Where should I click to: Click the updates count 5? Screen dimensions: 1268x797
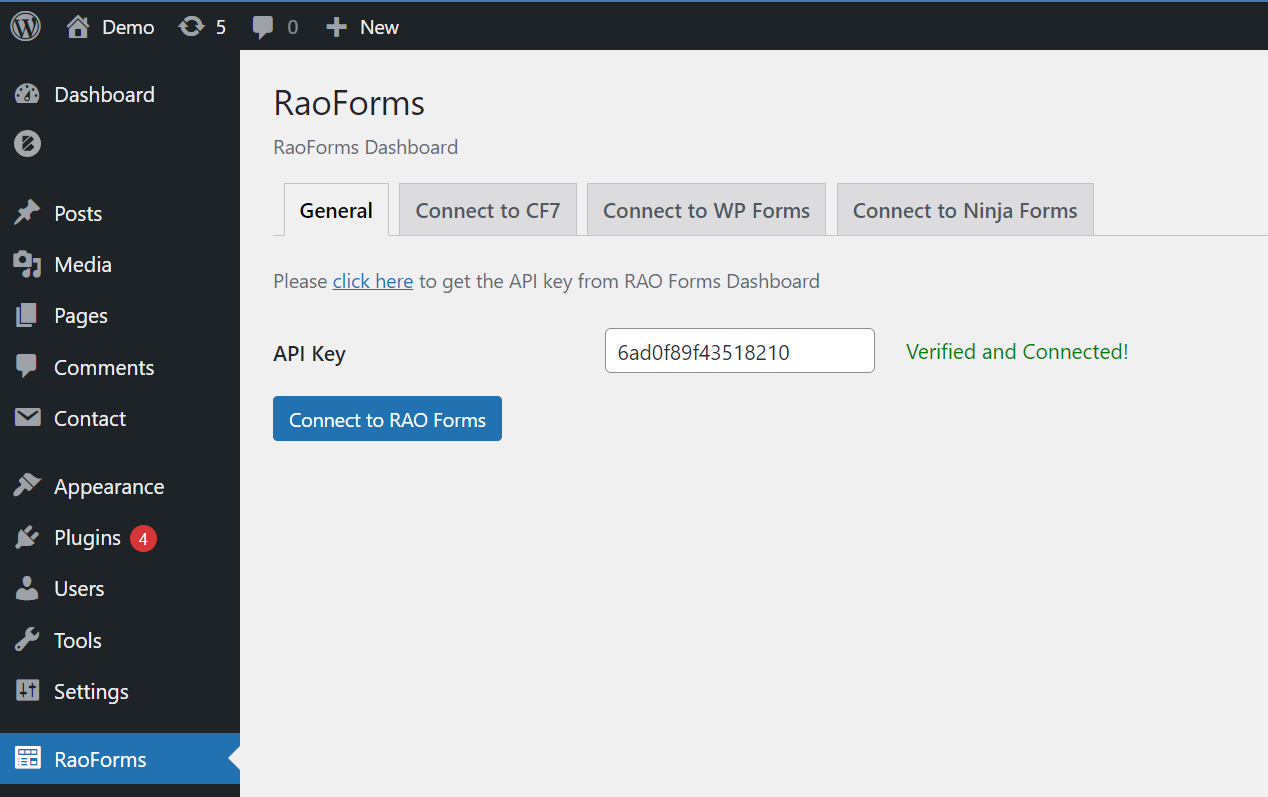pos(221,27)
